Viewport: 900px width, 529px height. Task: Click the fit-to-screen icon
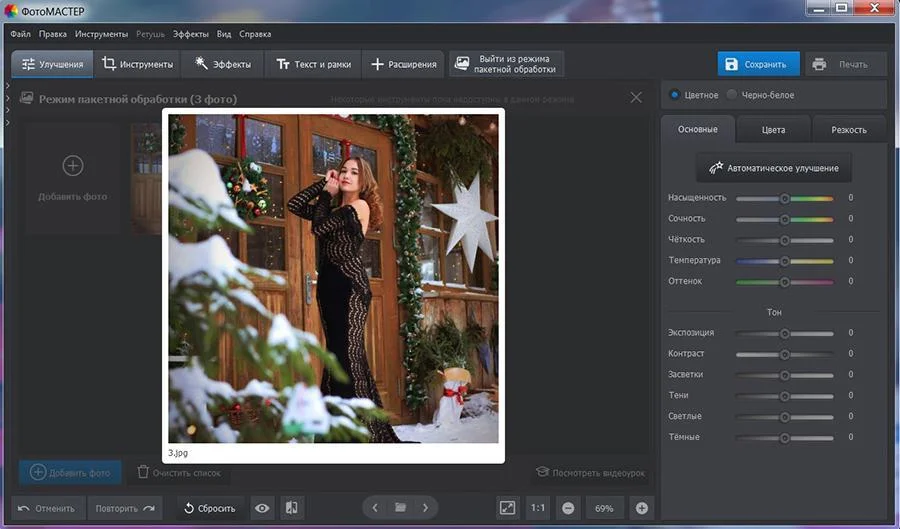click(x=508, y=508)
